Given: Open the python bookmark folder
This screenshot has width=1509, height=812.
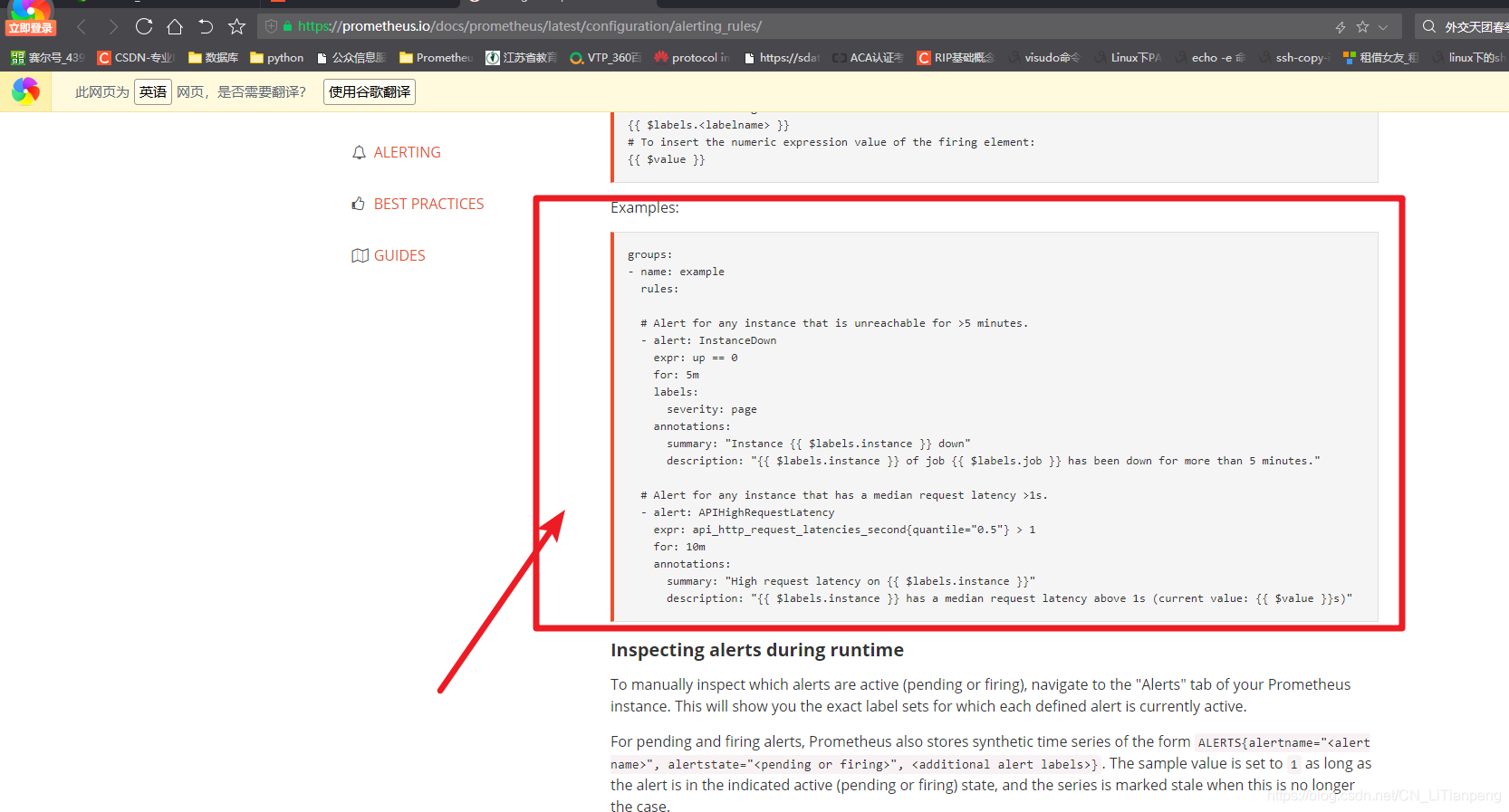Looking at the screenshot, I should point(276,57).
